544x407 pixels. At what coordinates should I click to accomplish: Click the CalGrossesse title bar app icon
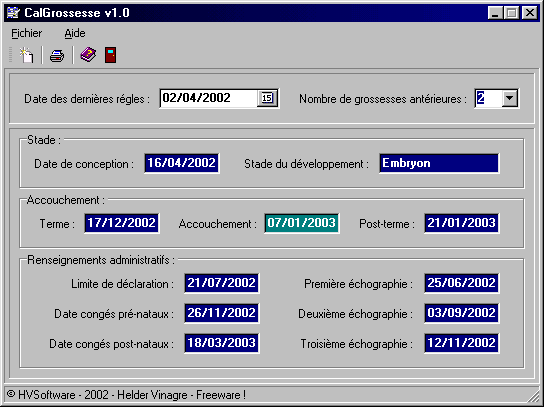click(14, 13)
